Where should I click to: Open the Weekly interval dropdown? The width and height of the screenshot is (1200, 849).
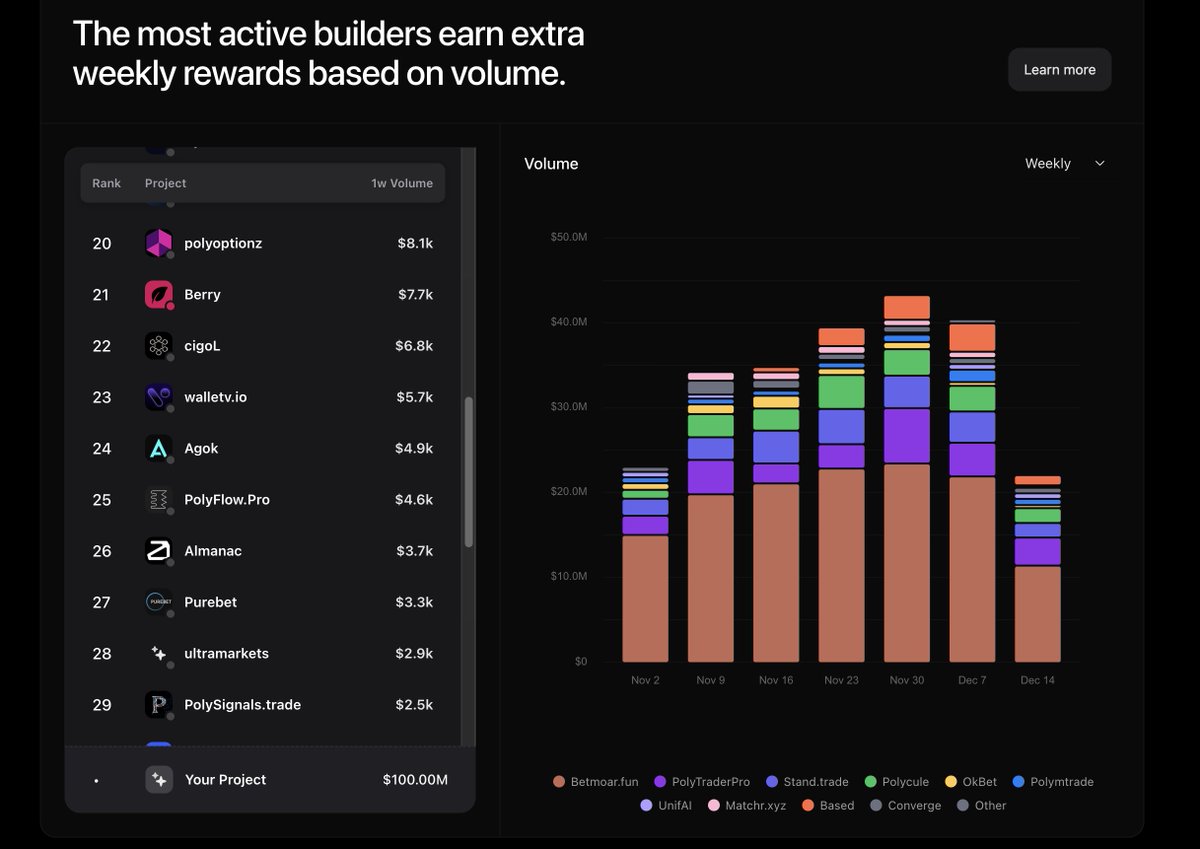tap(1065, 163)
